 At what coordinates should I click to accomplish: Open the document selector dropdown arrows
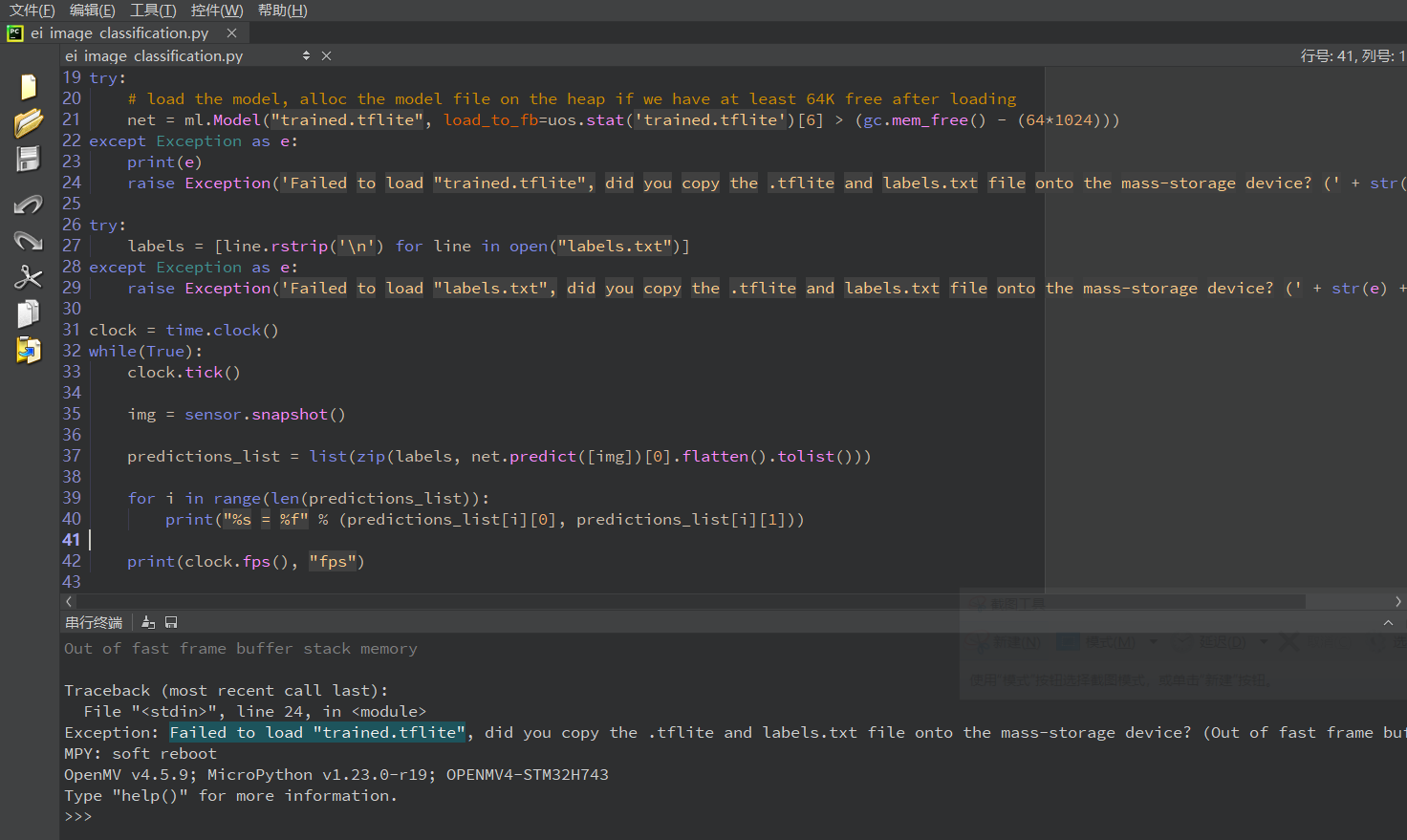pos(306,55)
